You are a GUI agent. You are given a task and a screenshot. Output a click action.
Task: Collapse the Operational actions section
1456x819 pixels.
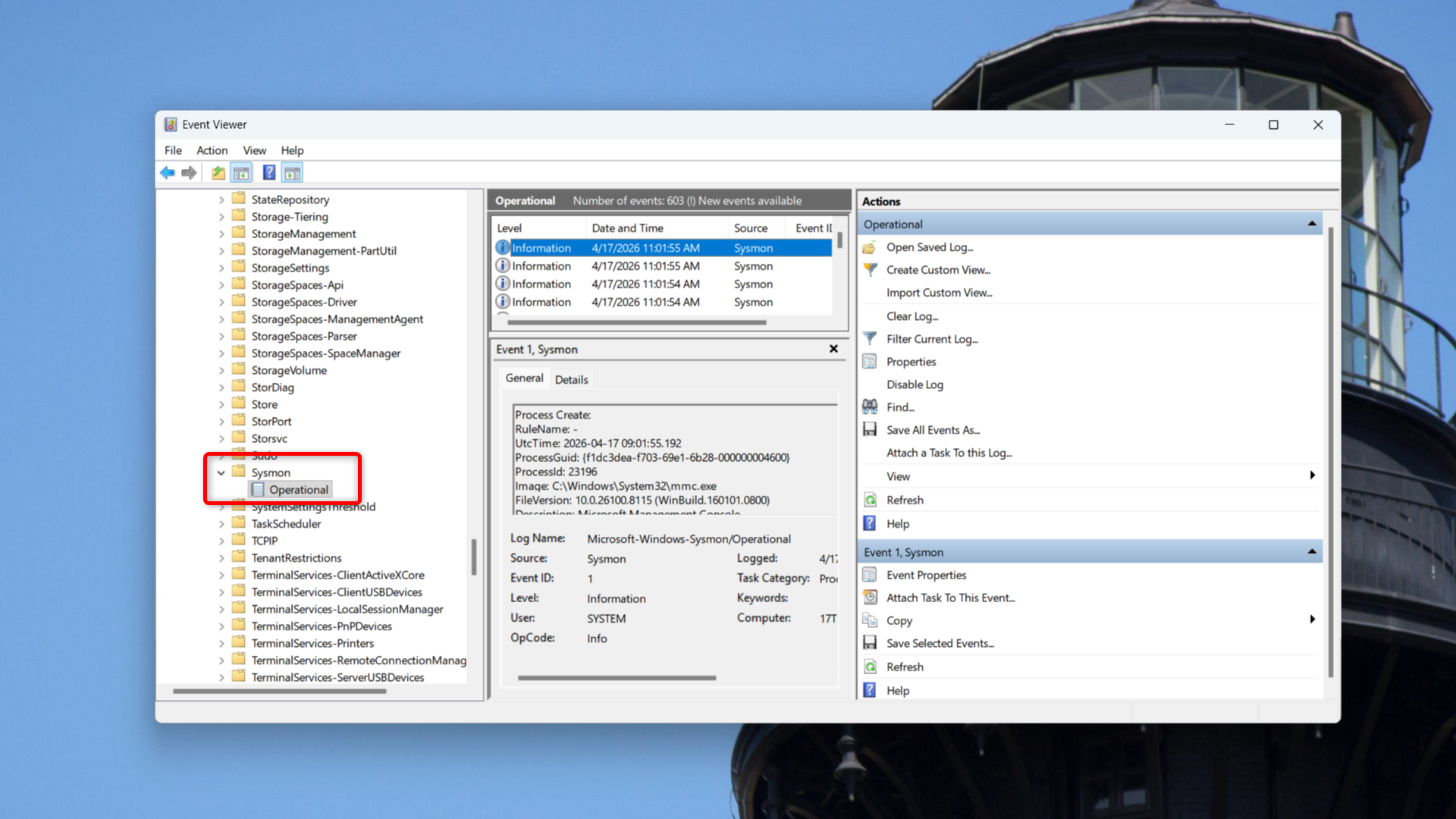(x=1311, y=224)
